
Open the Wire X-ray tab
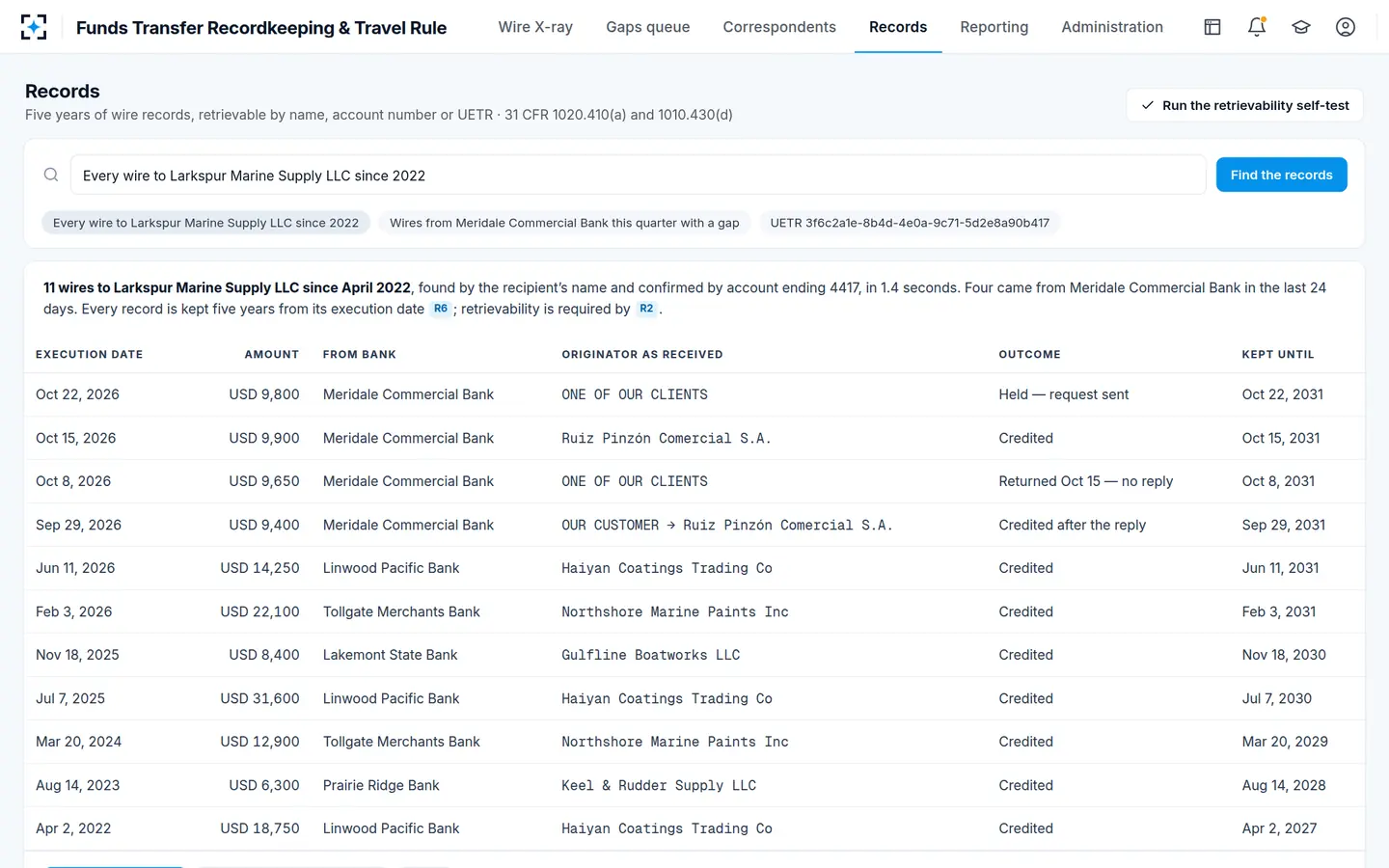tap(535, 27)
